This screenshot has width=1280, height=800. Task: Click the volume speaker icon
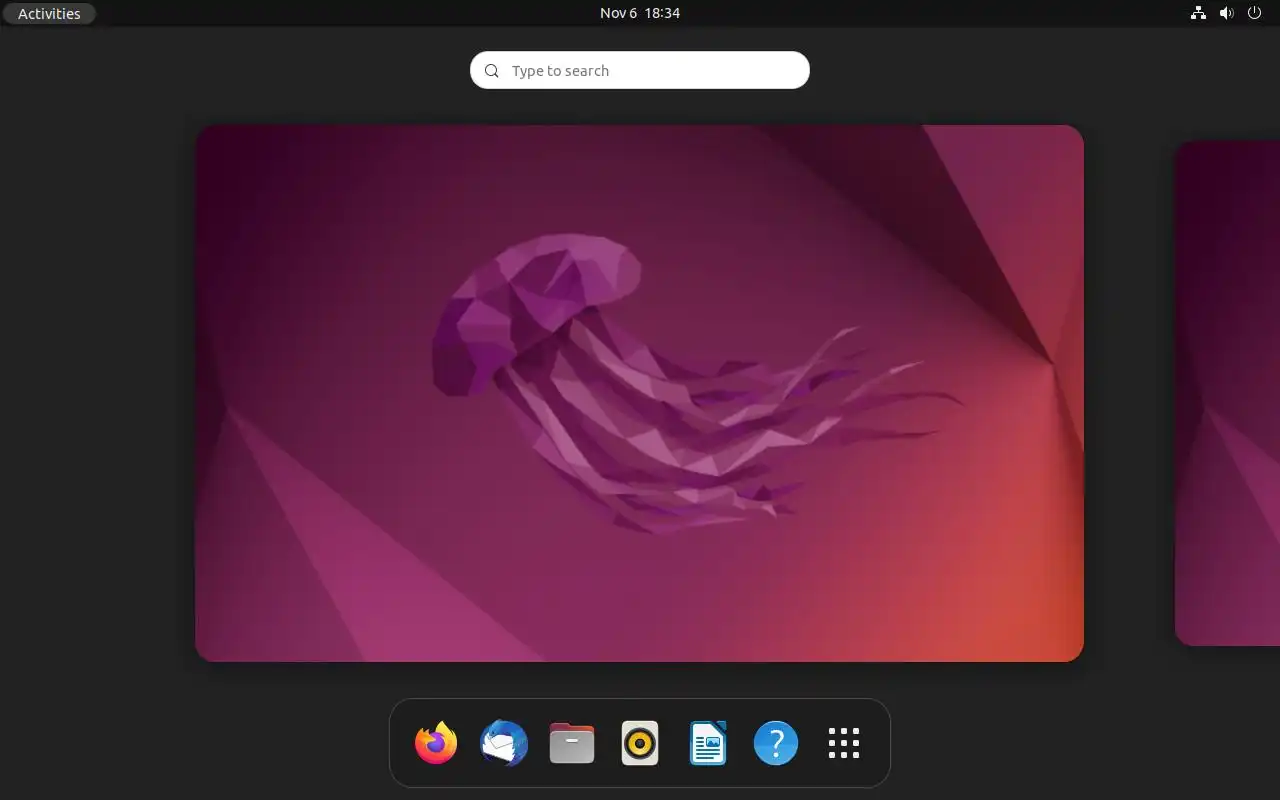[1227, 13]
